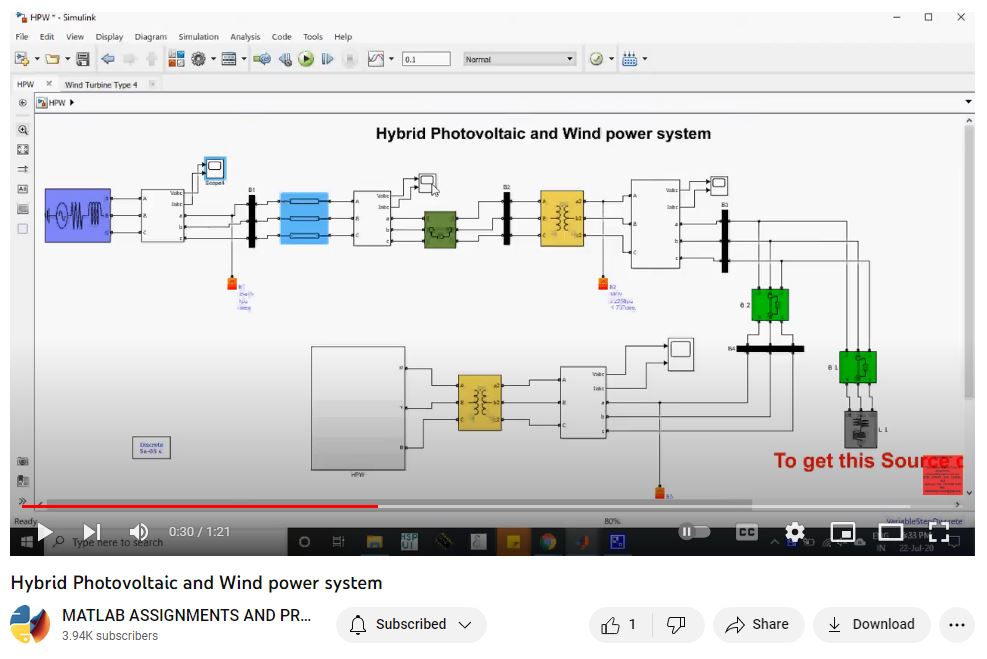Click the Step Forward simulation icon
This screenshot has width=987, height=659.
[327, 60]
